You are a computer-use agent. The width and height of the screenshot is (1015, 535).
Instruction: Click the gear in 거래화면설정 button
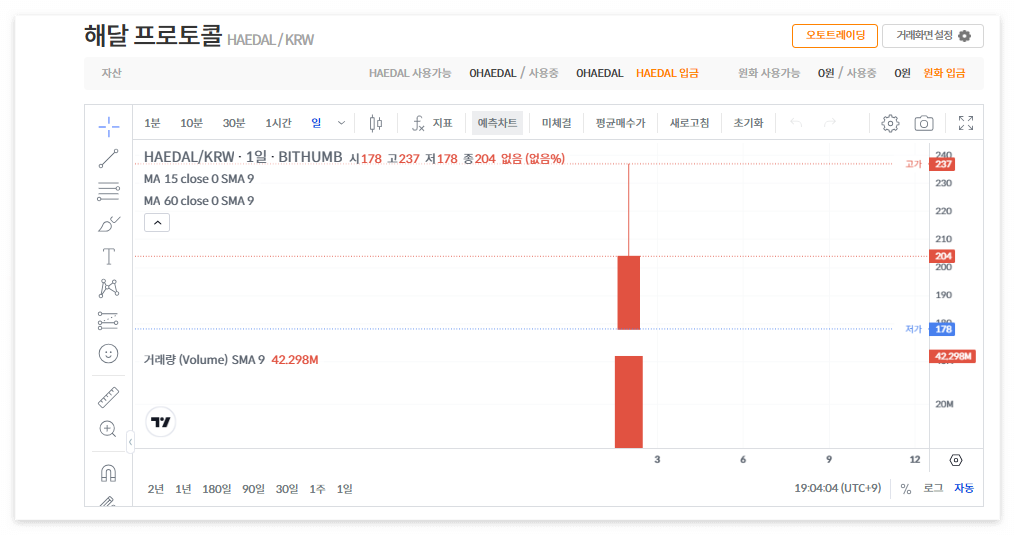pyautogui.click(x=965, y=36)
